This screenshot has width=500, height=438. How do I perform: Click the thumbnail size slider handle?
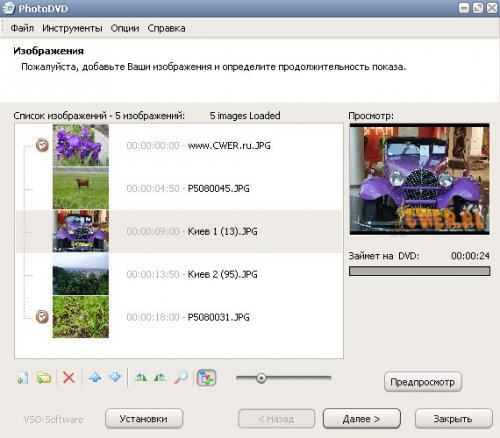(261, 378)
